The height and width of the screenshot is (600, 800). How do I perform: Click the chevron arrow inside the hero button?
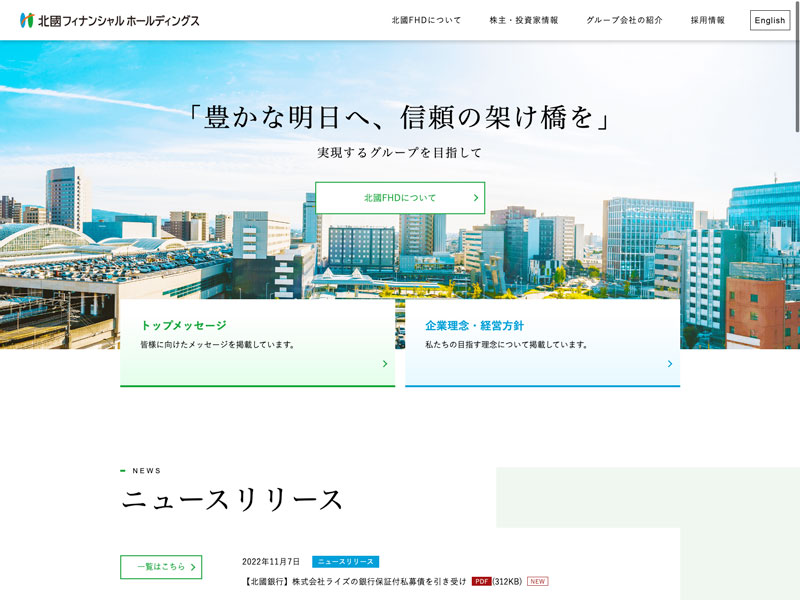click(x=476, y=198)
